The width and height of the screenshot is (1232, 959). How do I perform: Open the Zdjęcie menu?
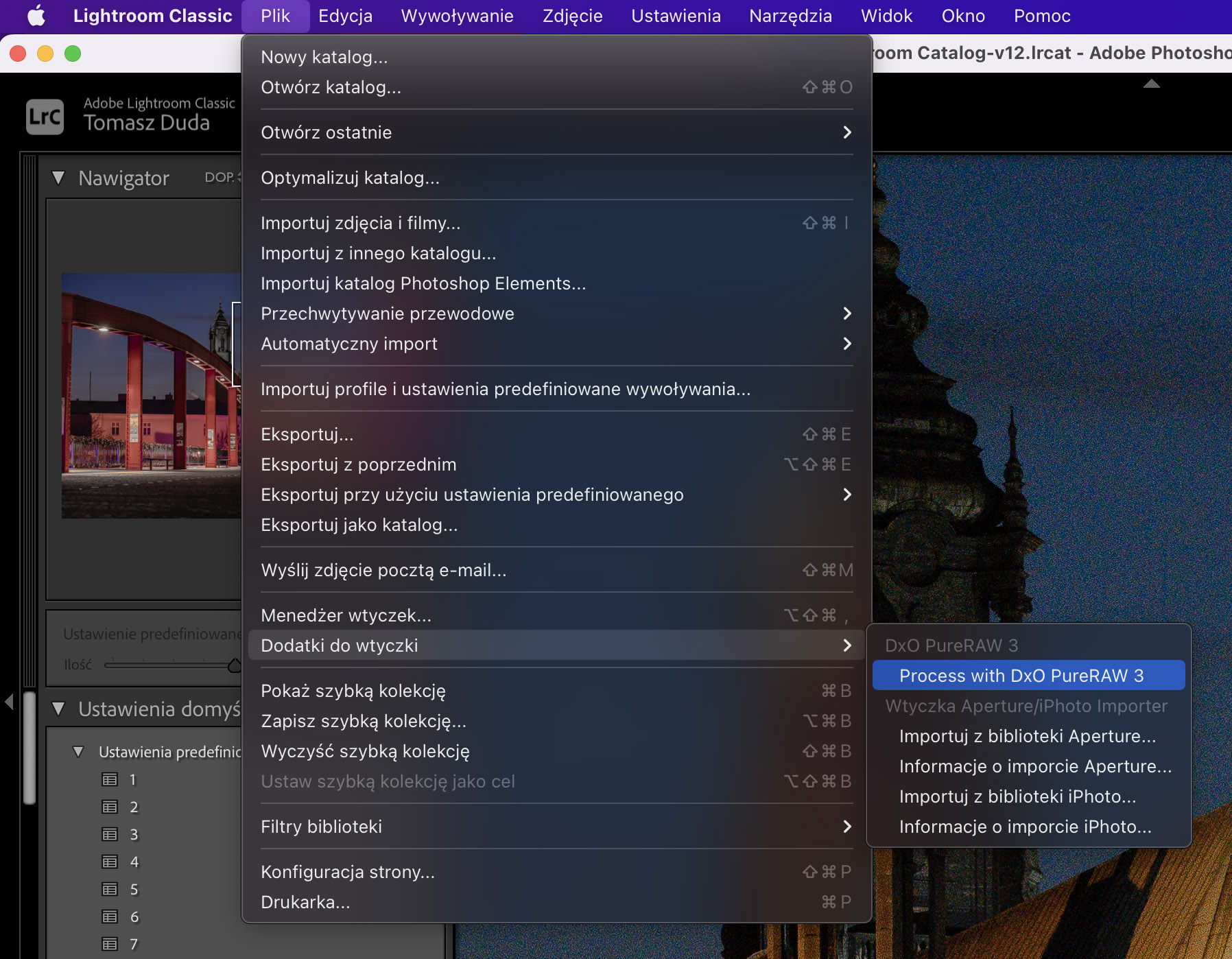tap(572, 16)
